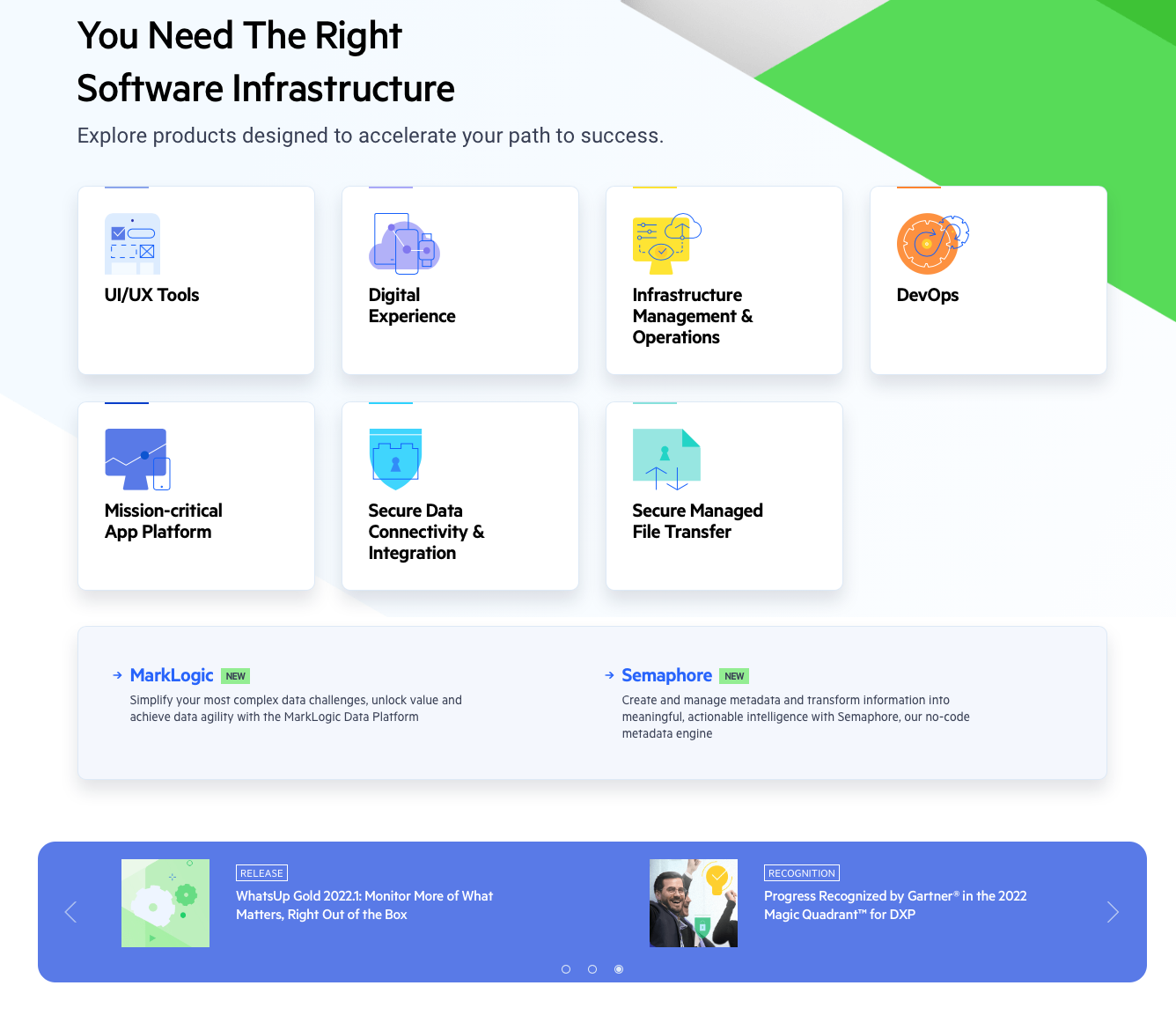Open the Semaphore product link
This screenshot has height=1015, width=1176.
pos(666,675)
